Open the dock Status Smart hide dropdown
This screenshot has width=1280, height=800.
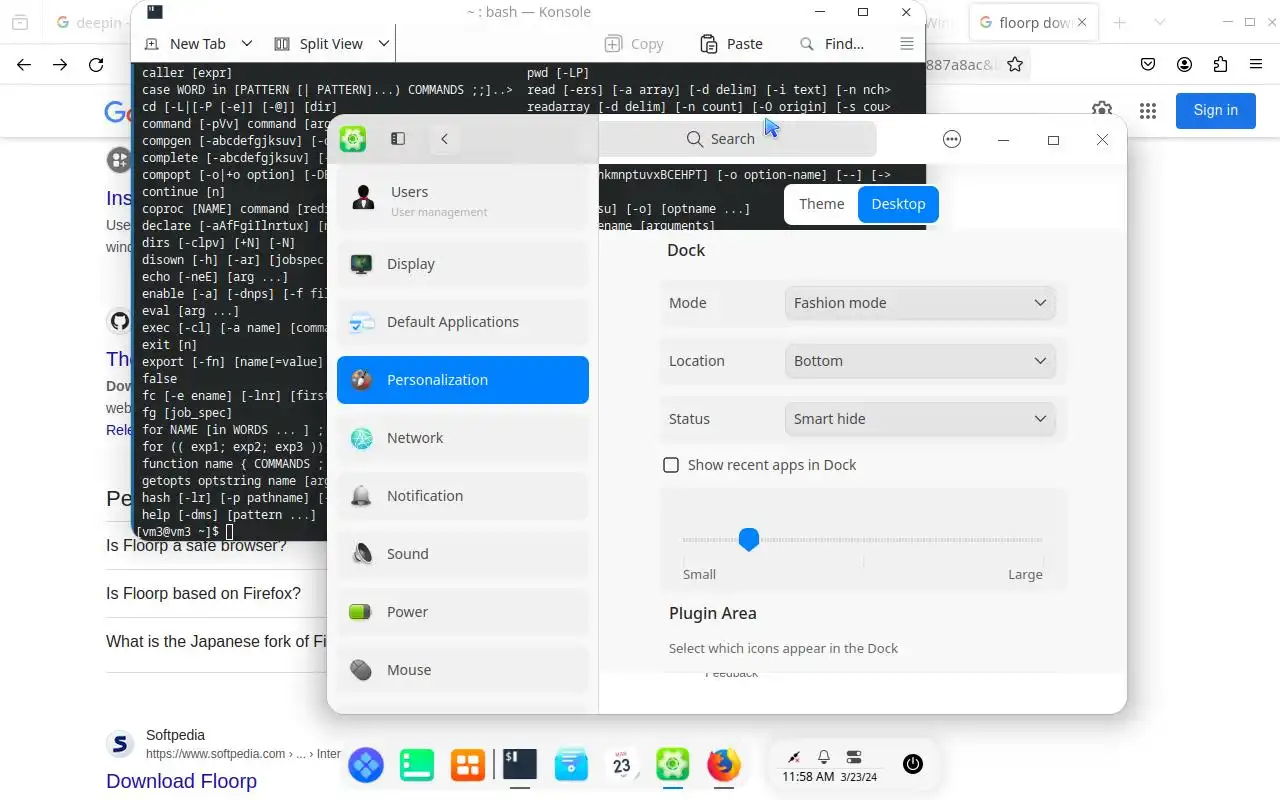[x=920, y=419]
